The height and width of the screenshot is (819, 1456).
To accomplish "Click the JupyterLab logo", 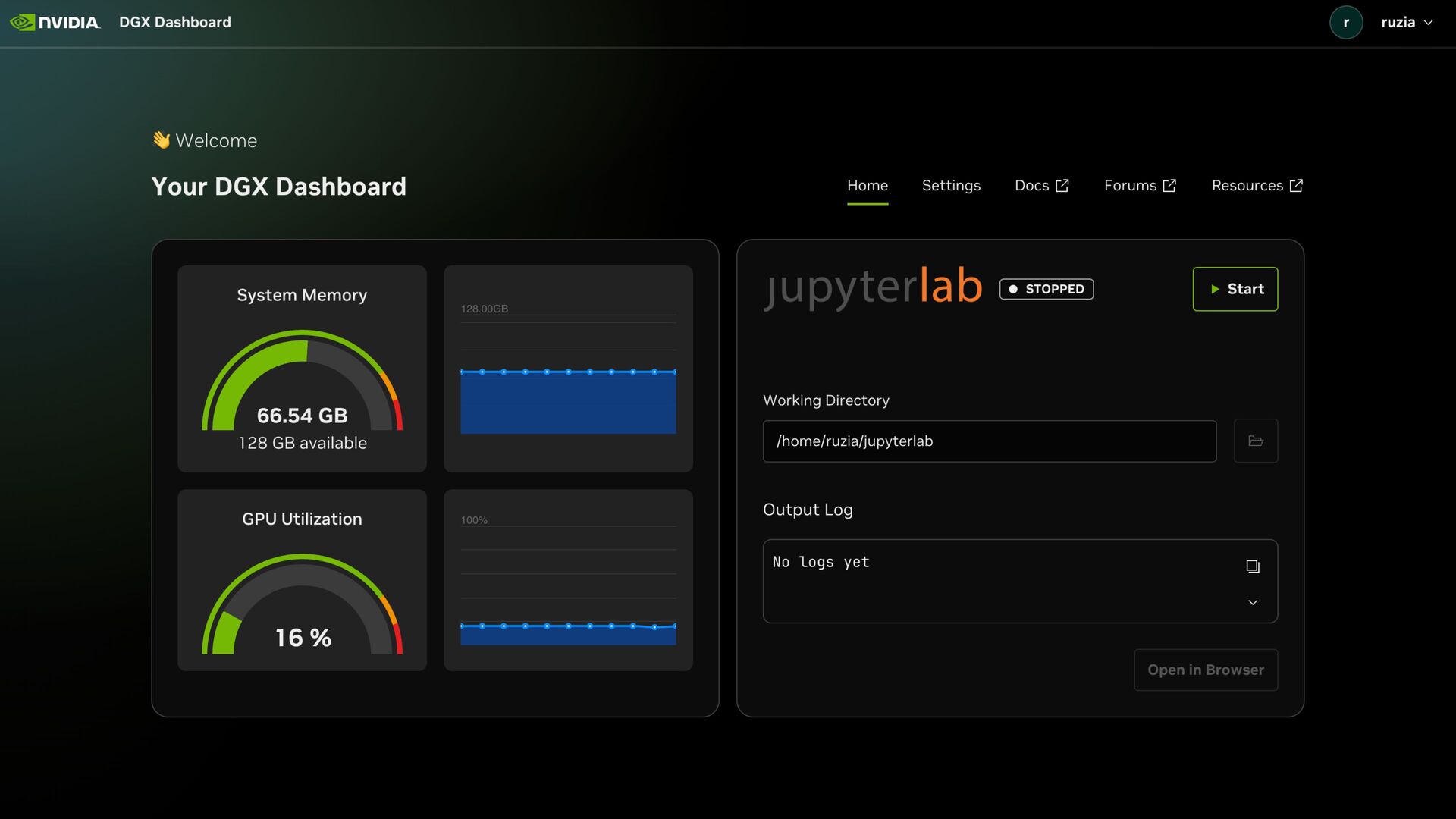I will pyautogui.click(x=873, y=288).
